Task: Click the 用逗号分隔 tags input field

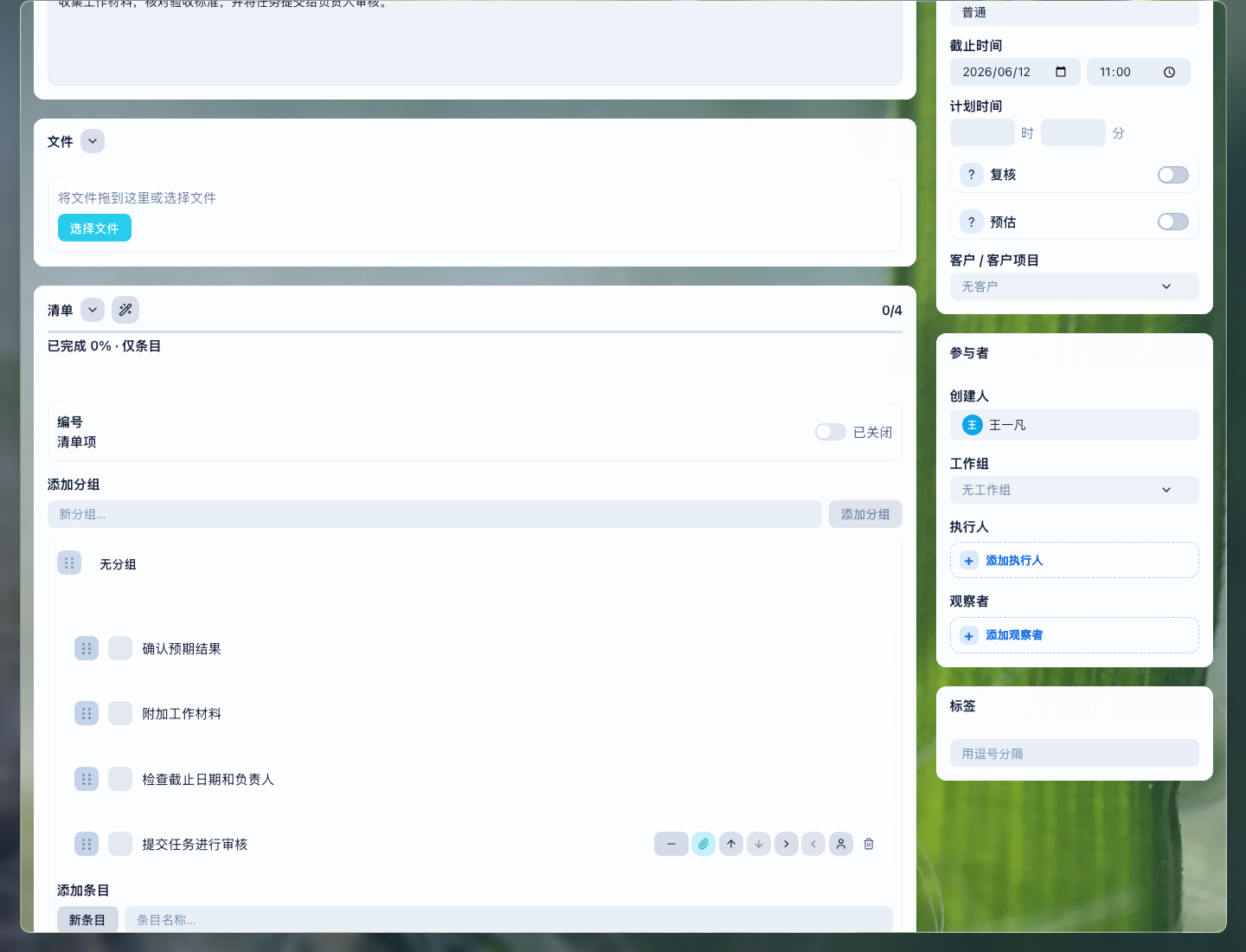Action: [1075, 753]
